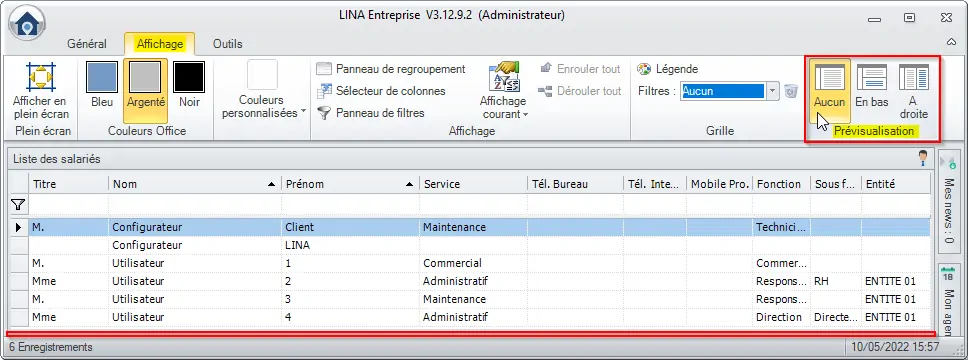Select the En bas preview layout

point(871,90)
